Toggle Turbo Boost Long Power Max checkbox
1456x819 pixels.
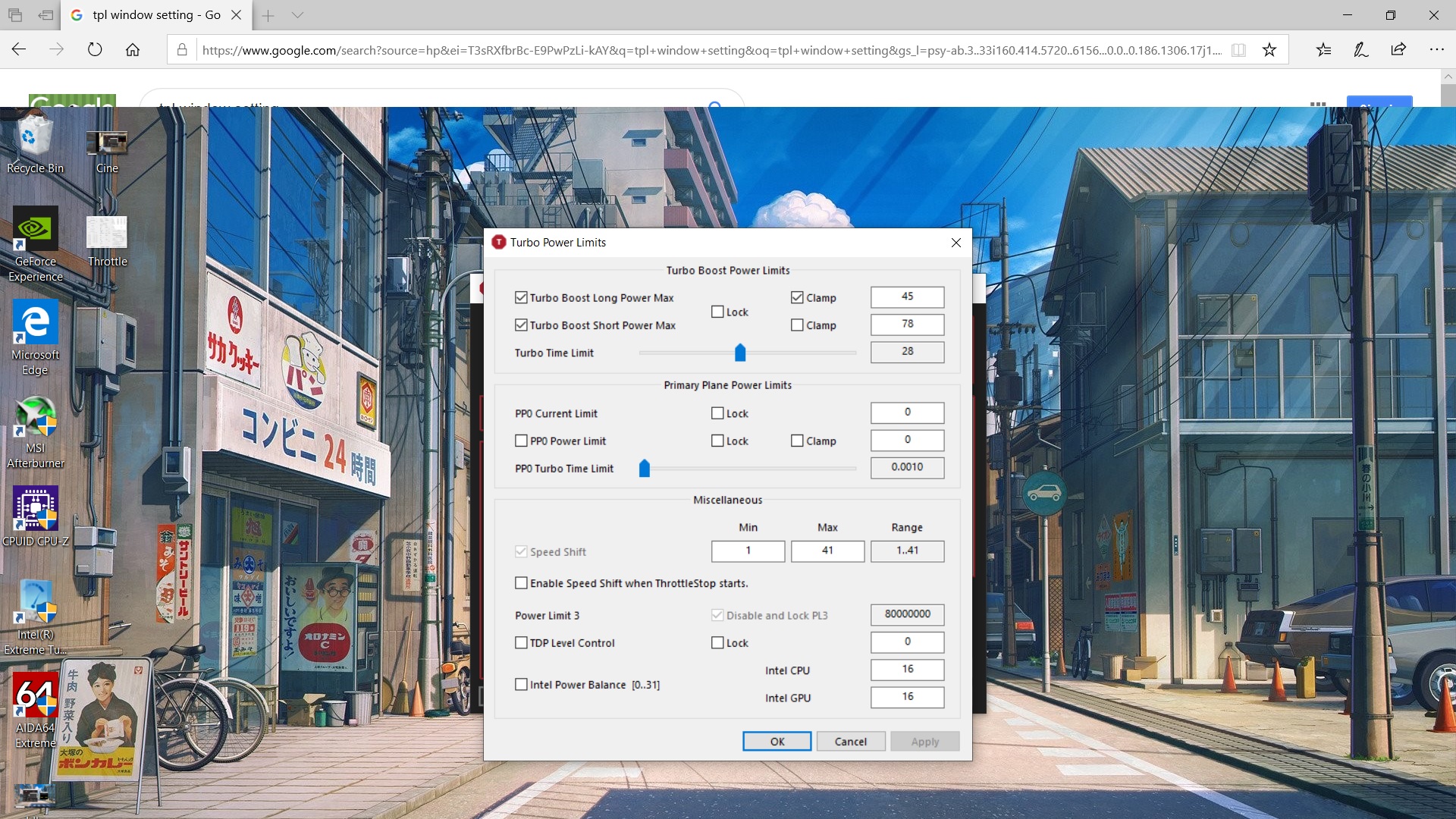pos(521,297)
